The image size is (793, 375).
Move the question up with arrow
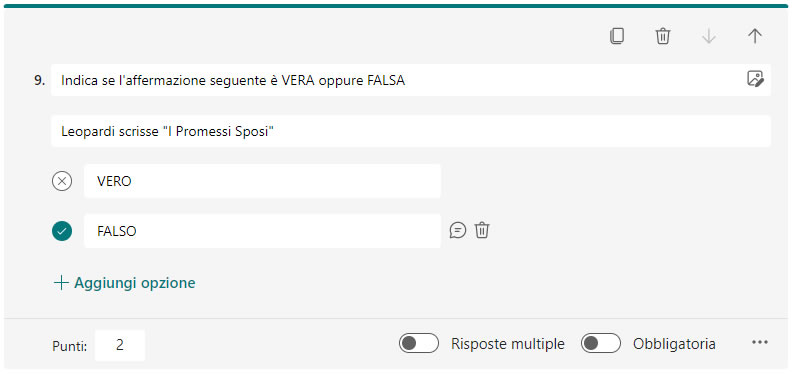coord(755,36)
